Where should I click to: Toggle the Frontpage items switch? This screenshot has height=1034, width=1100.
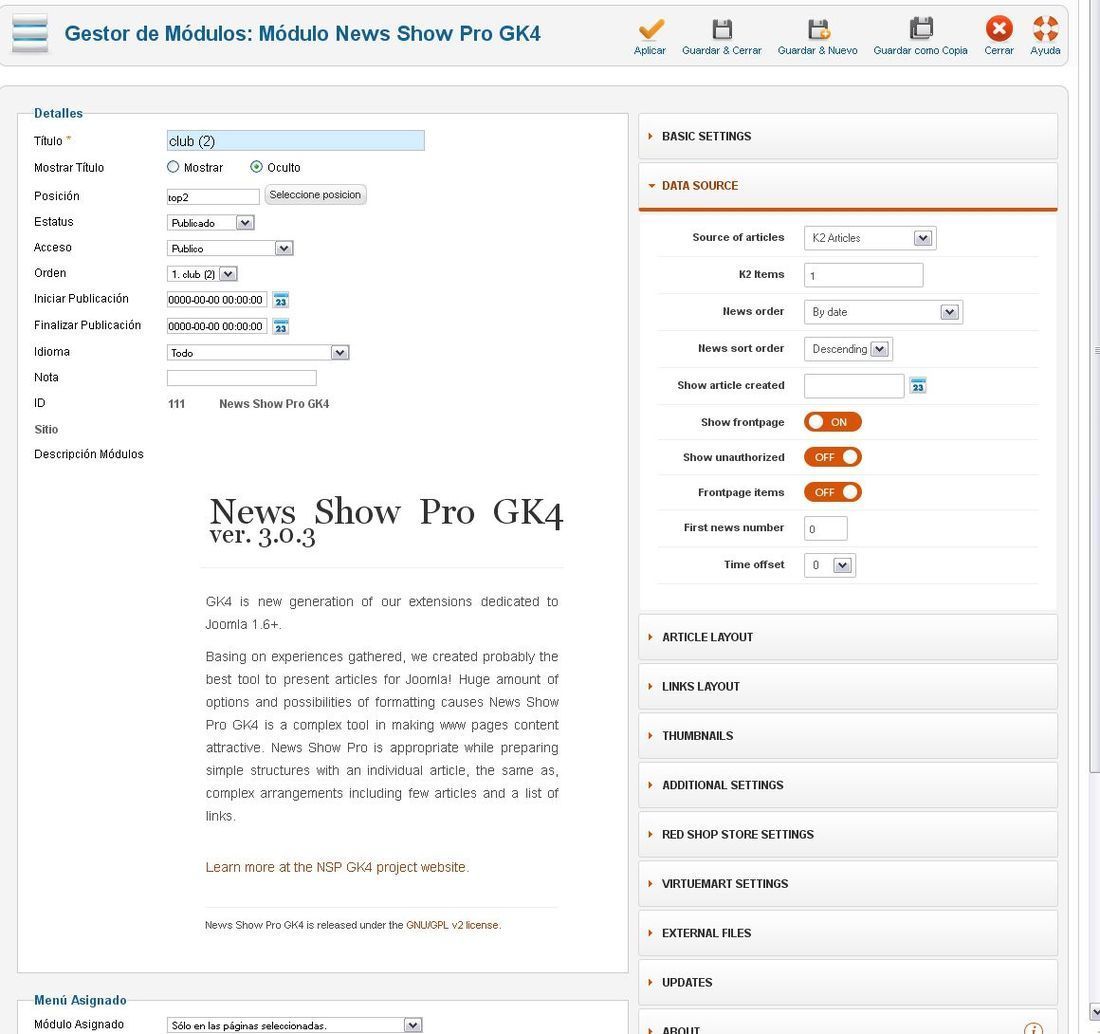coord(833,492)
